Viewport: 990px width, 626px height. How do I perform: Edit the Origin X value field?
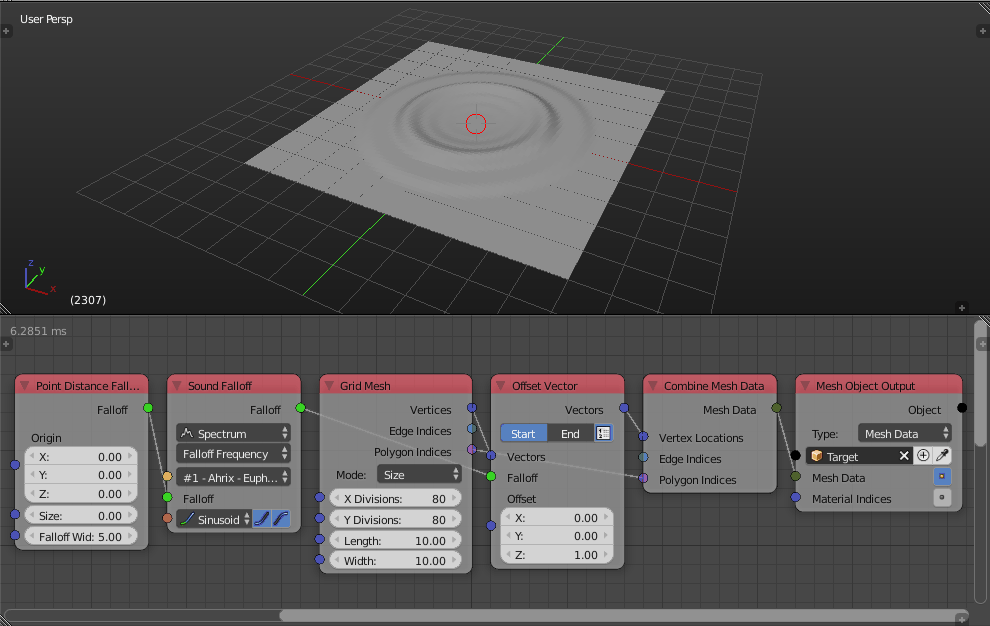click(81, 456)
